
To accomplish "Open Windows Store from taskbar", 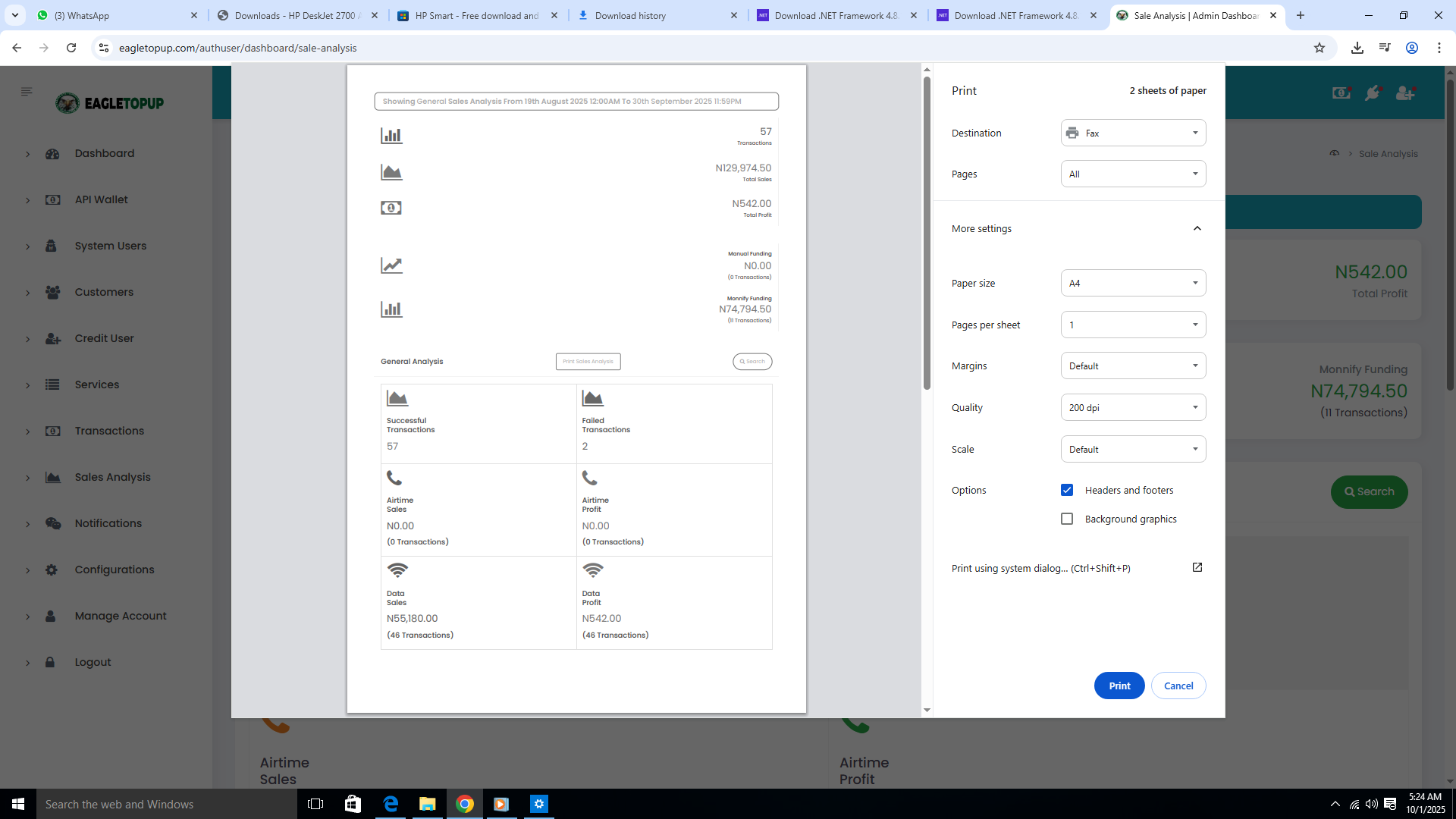I will pyautogui.click(x=353, y=804).
